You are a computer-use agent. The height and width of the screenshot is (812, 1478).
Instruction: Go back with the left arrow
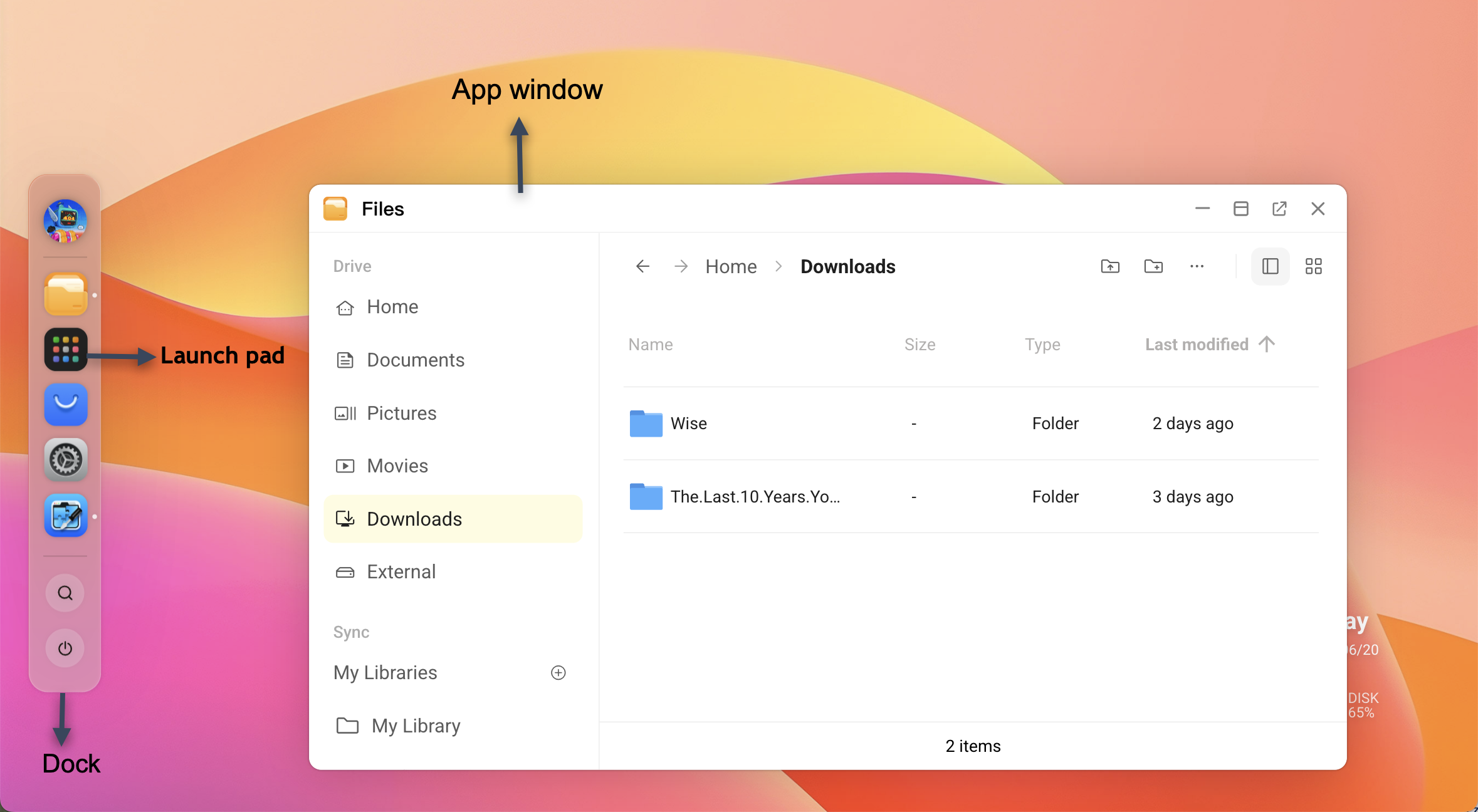(x=642, y=266)
